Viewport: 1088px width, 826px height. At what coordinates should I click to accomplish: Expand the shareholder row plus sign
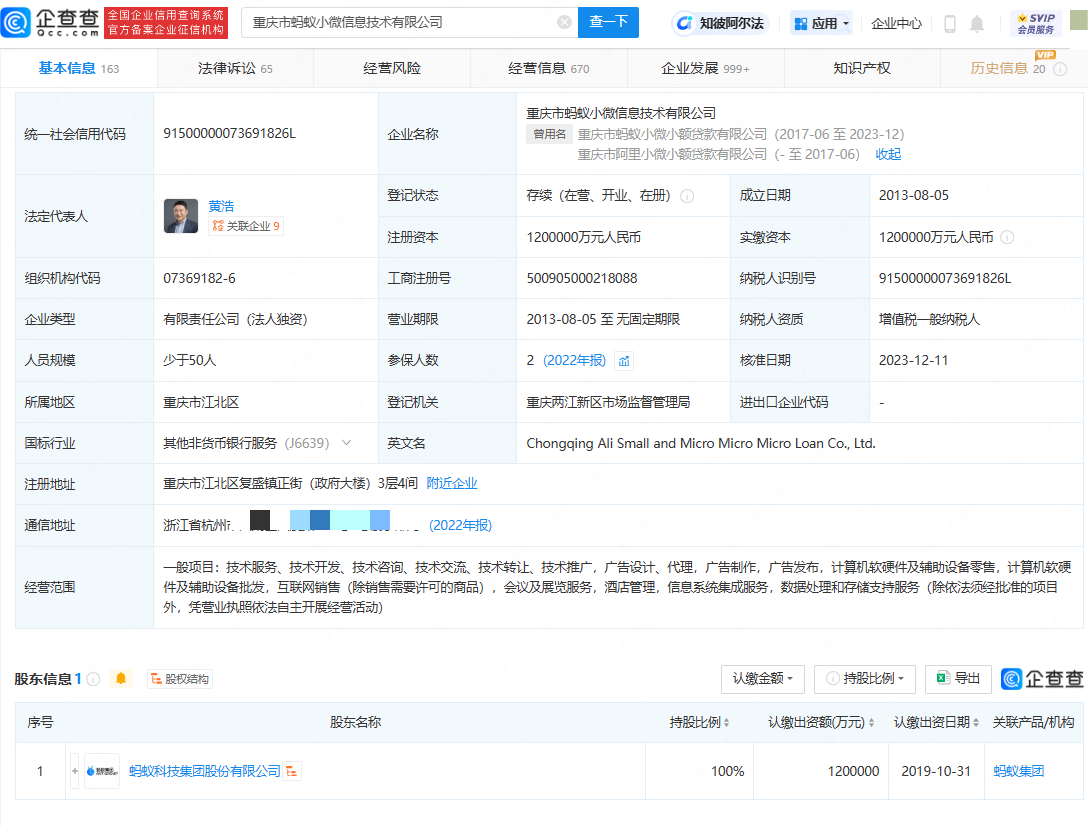75,771
